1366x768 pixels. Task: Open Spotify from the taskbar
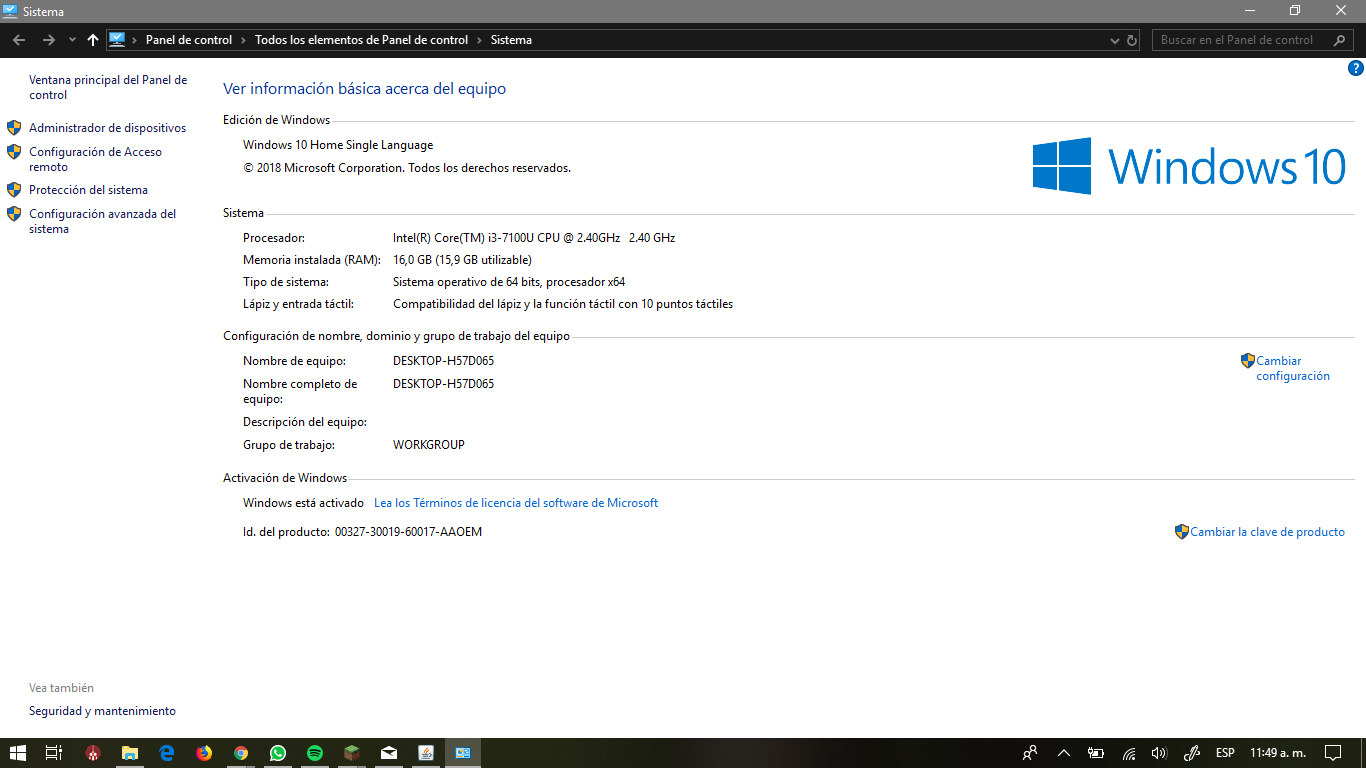tap(315, 753)
